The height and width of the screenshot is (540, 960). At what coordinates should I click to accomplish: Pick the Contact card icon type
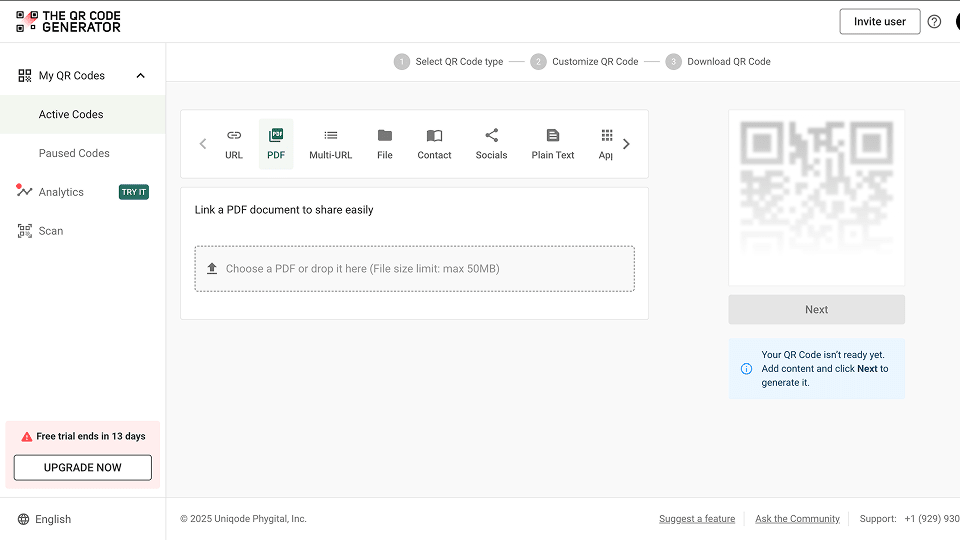434,135
